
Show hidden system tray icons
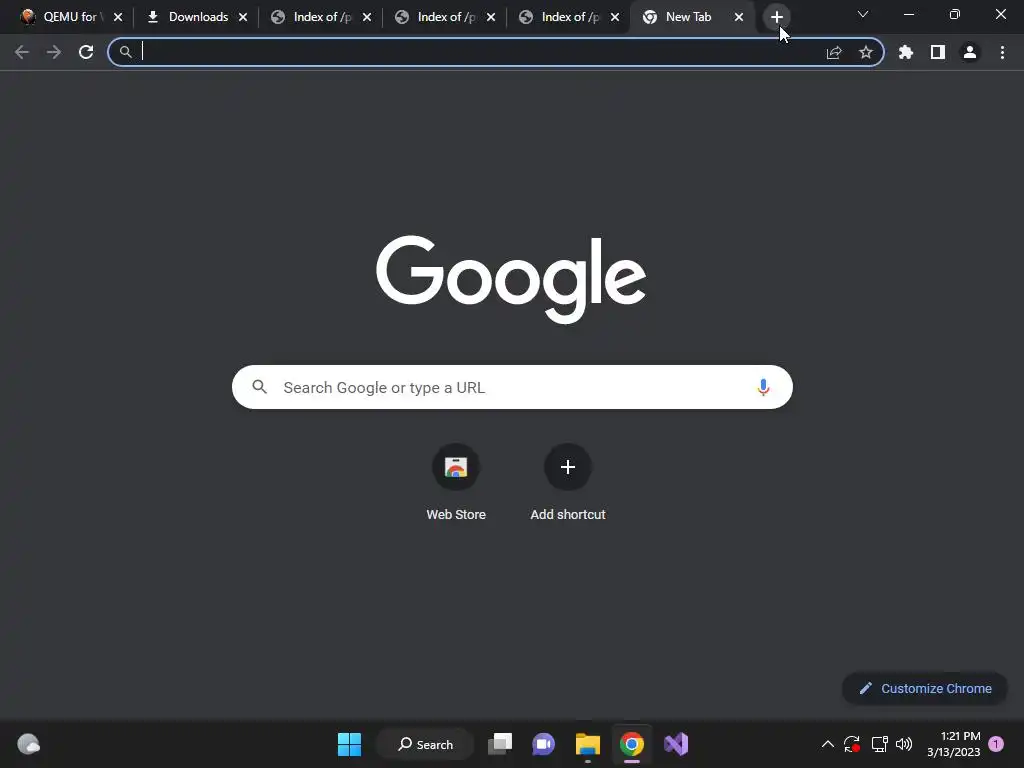(827, 744)
